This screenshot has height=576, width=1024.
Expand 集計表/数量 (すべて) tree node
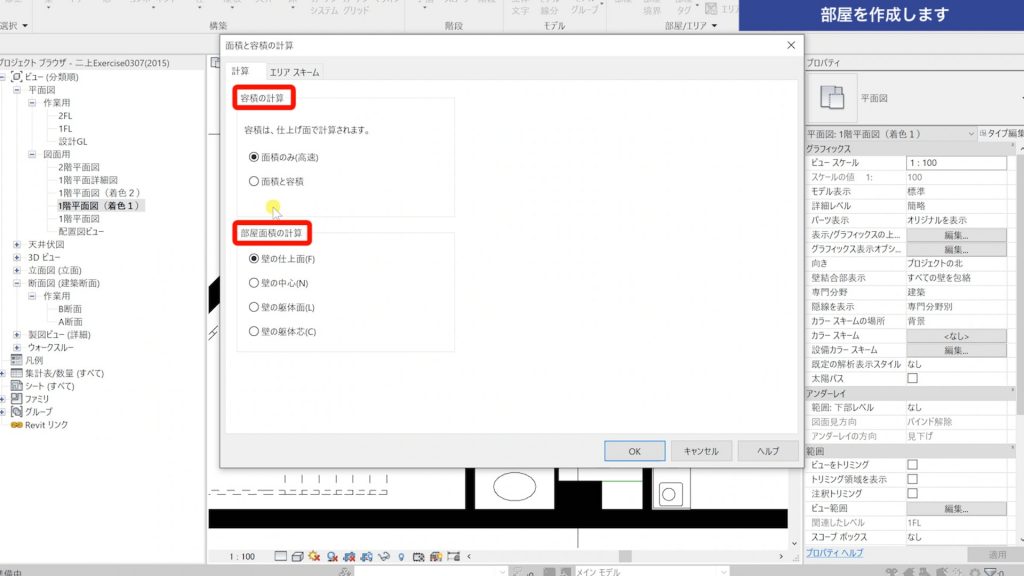click(4, 372)
